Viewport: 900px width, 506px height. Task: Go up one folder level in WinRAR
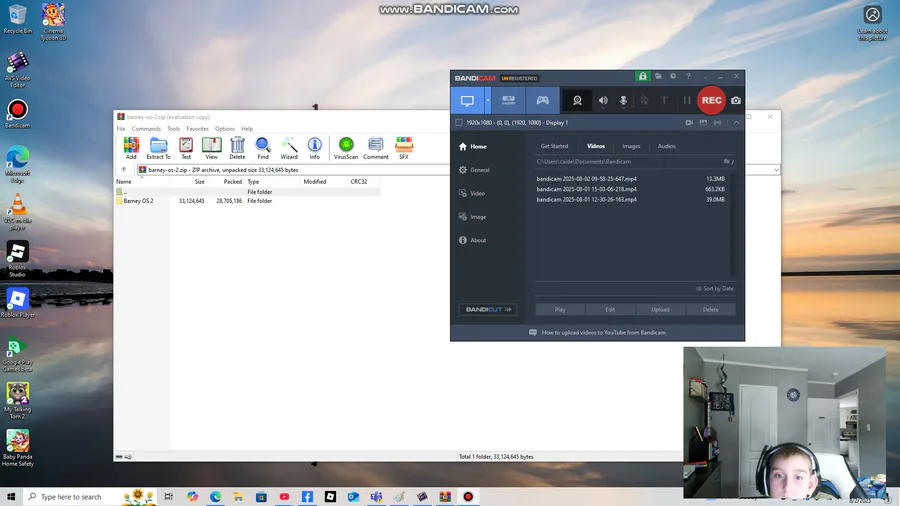click(123, 170)
